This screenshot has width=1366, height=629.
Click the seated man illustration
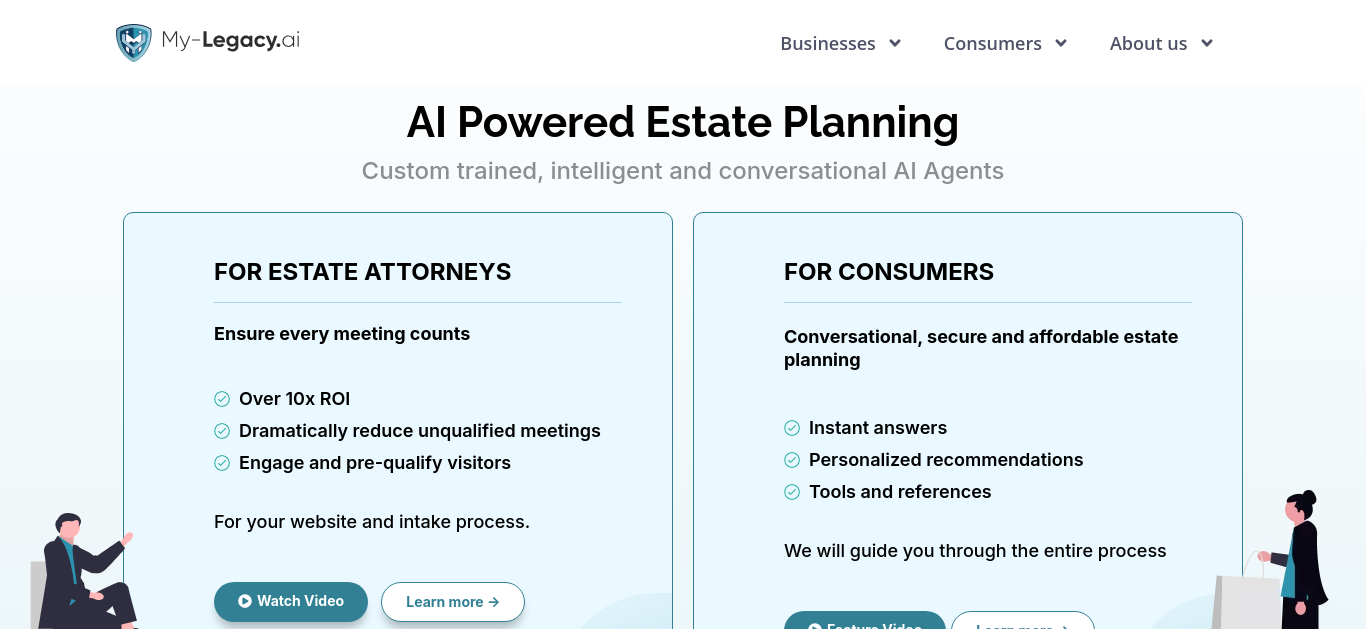pos(84,571)
